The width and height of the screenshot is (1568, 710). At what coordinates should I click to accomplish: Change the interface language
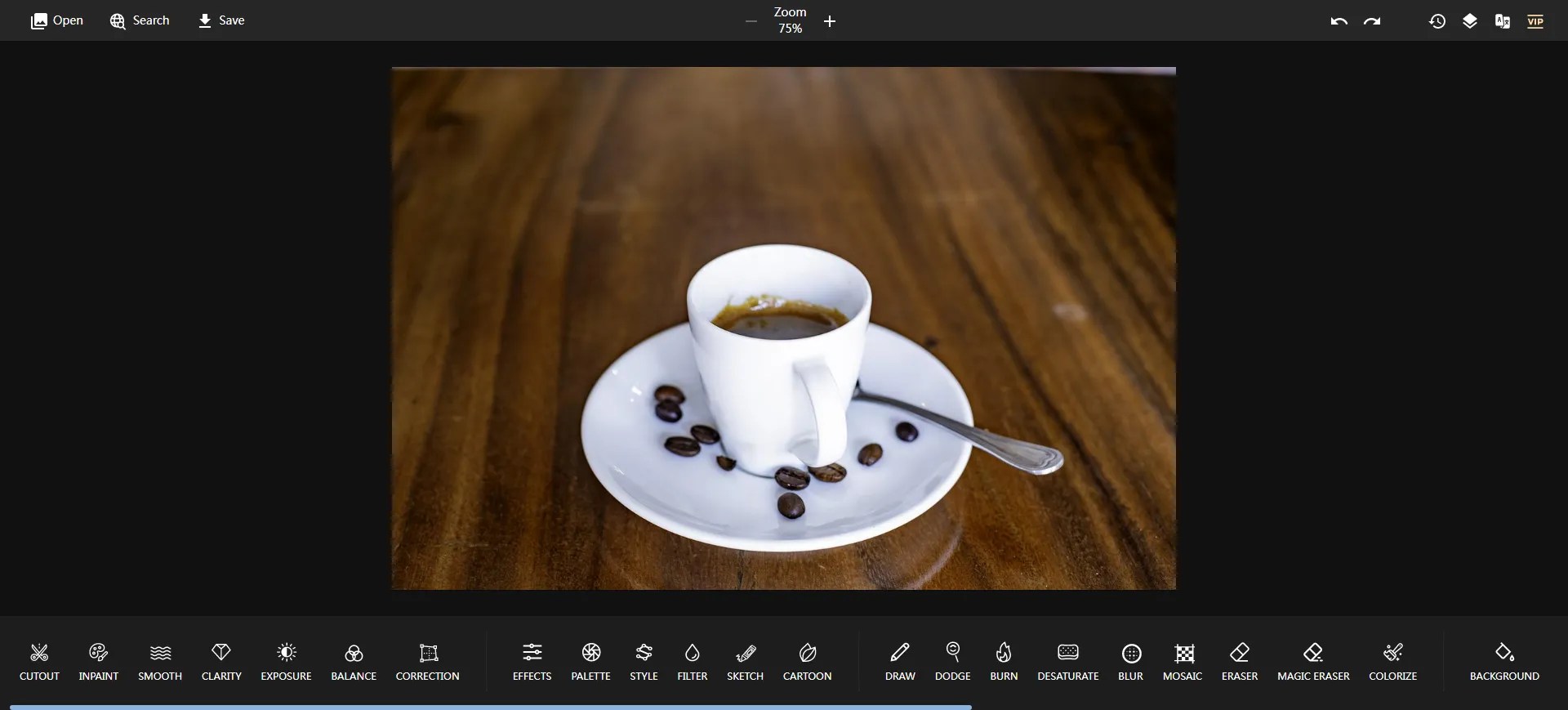[1503, 21]
